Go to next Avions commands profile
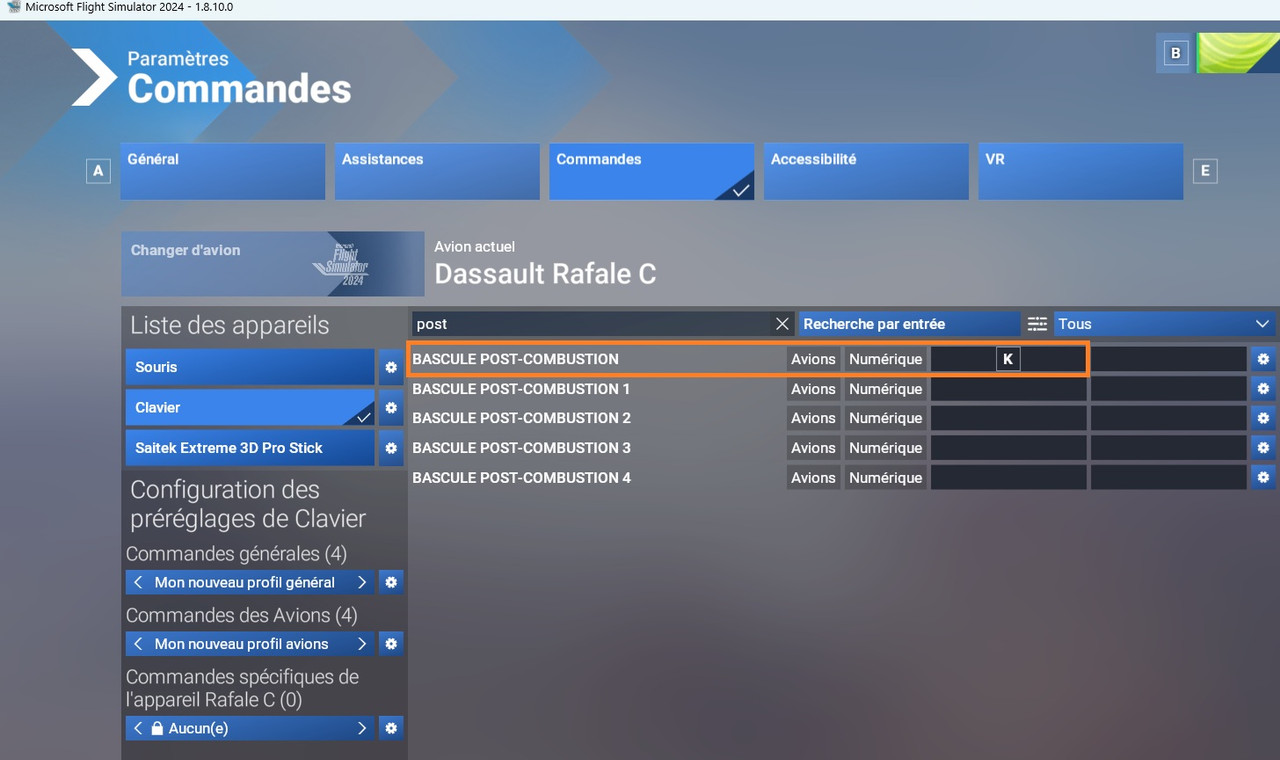The width and height of the screenshot is (1280, 760). tap(362, 644)
